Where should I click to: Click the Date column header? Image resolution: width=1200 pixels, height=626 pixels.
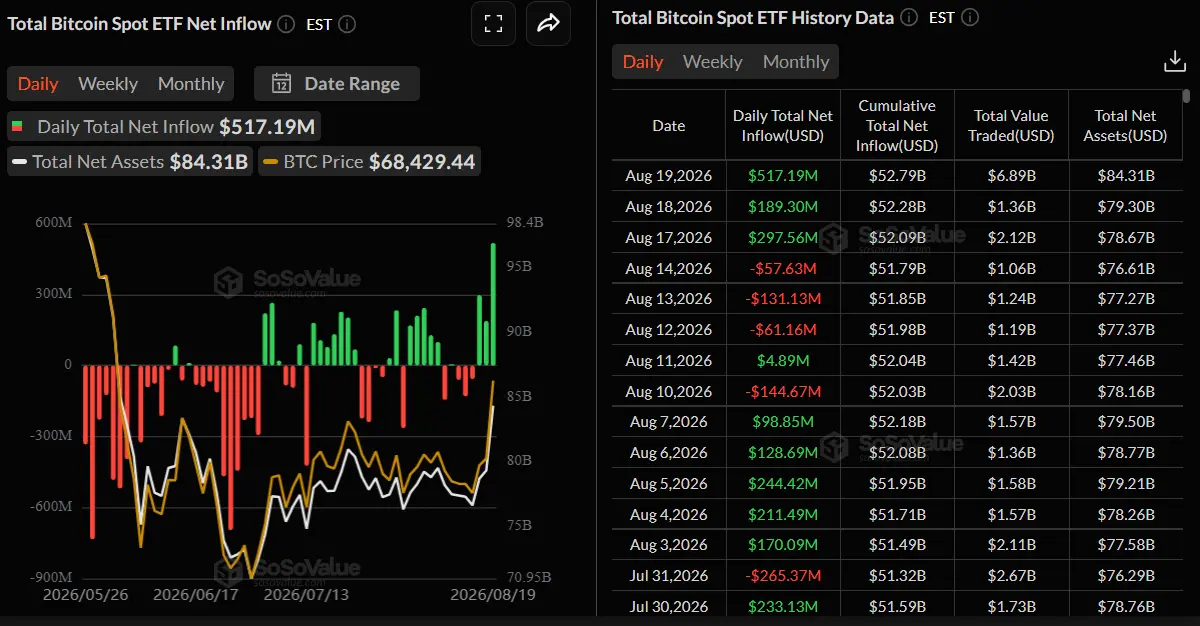pyautogui.click(x=669, y=126)
